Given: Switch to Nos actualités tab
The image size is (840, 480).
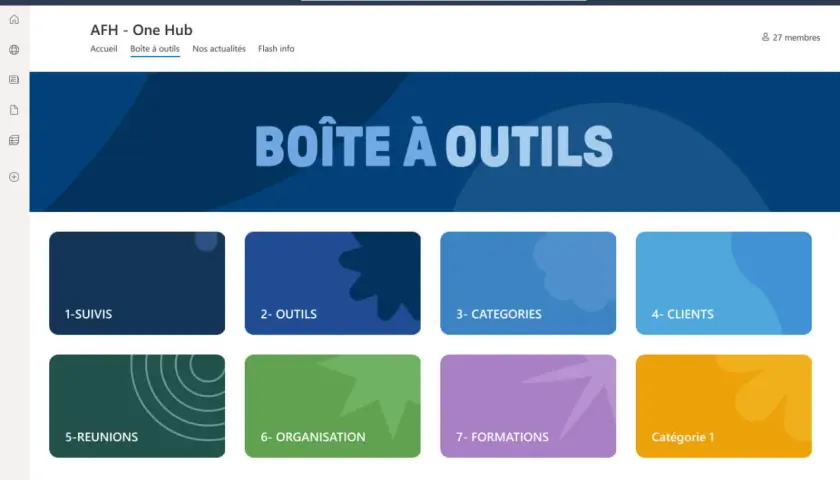Looking at the screenshot, I should coord(219,49).
